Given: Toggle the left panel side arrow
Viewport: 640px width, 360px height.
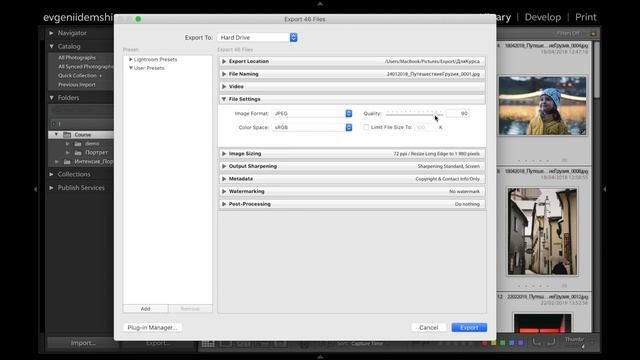Looking at the screenshot, I should pyautogui.click(x=36, y=189).
